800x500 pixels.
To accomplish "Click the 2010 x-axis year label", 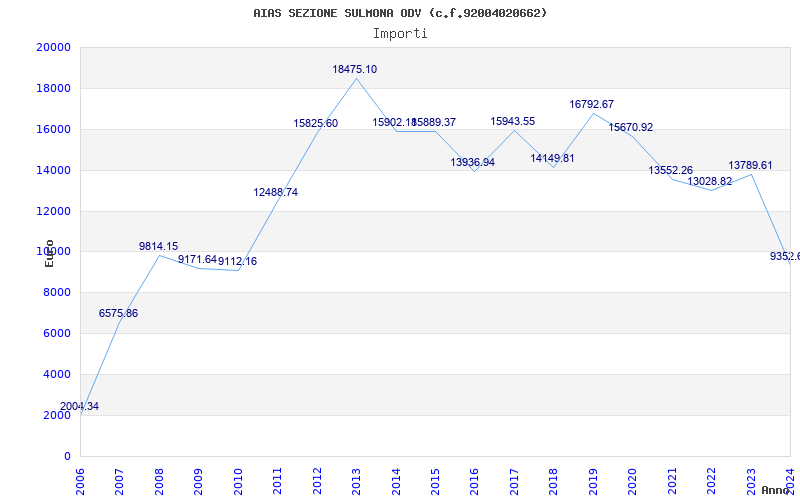I will pos(238,481).
